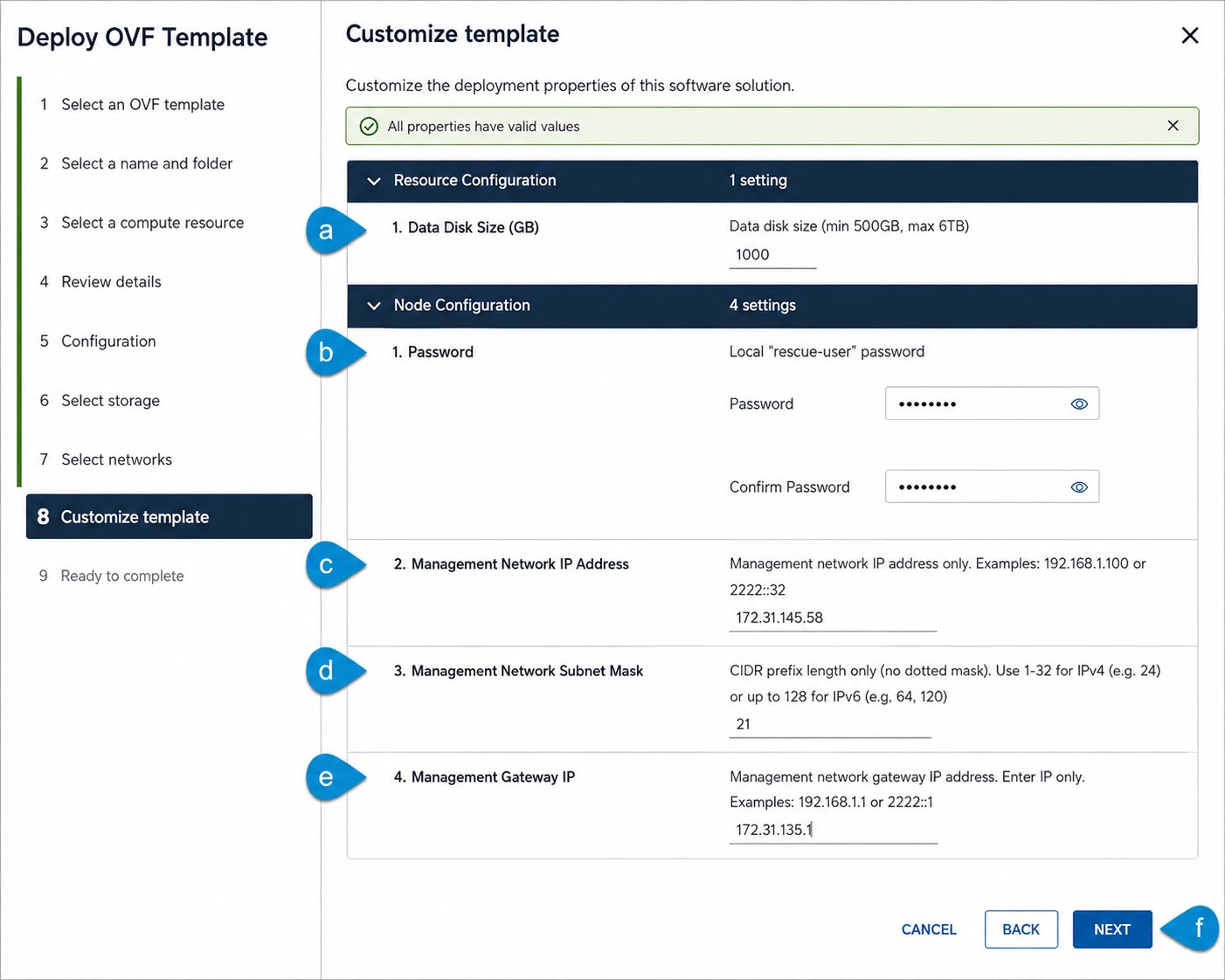Click the "2. Management Network IP Address" label
Screen dimensions: 1225x980
click(511, 564)
